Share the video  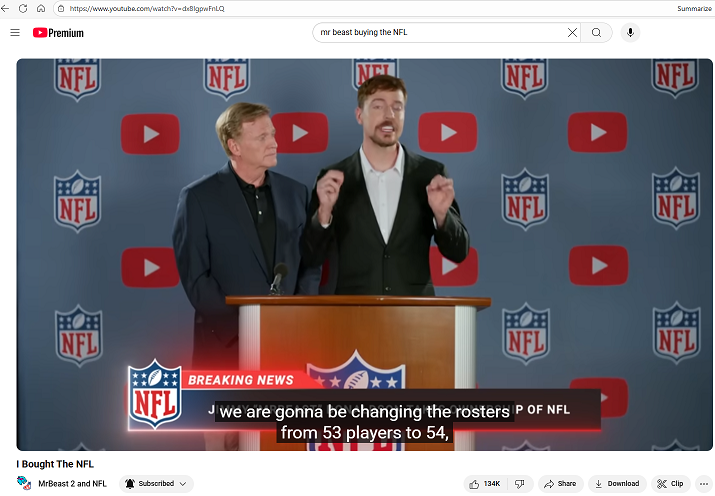coord(561,484)
